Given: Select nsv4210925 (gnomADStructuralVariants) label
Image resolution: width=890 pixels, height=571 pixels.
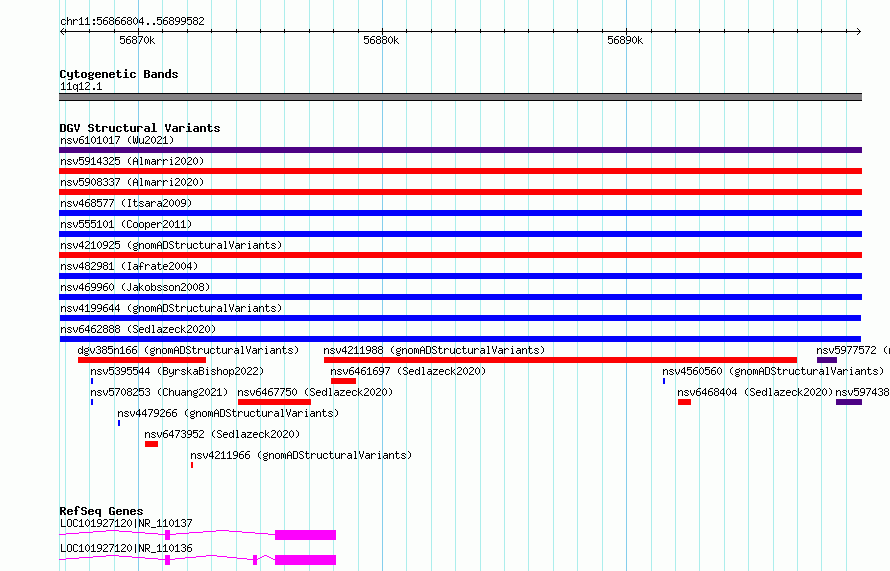Looking at the screenshot, I should 171,245.
